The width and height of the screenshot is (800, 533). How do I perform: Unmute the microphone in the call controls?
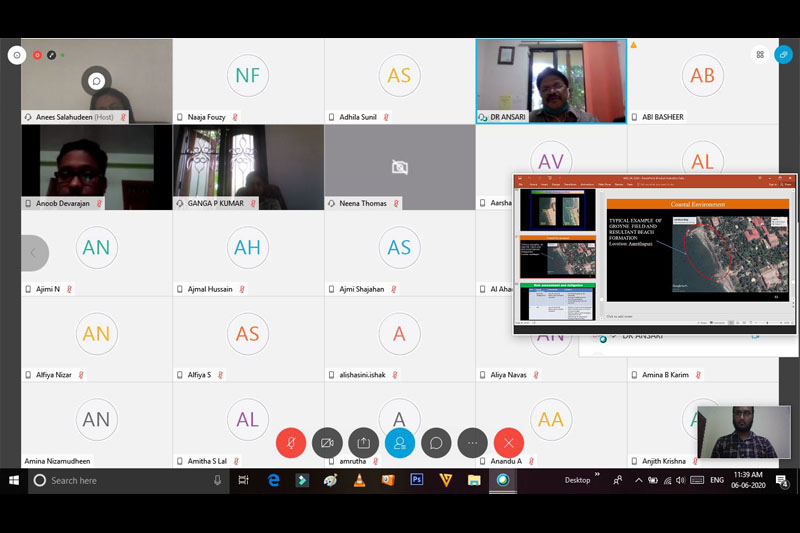(x=291, y=442)
